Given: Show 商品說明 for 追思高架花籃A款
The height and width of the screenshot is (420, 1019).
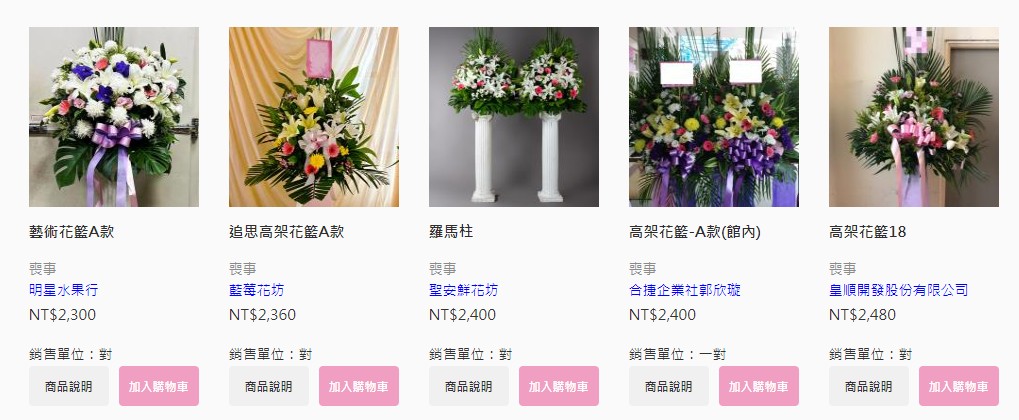Looking at the screenshot, I should (x=269, y=386).
